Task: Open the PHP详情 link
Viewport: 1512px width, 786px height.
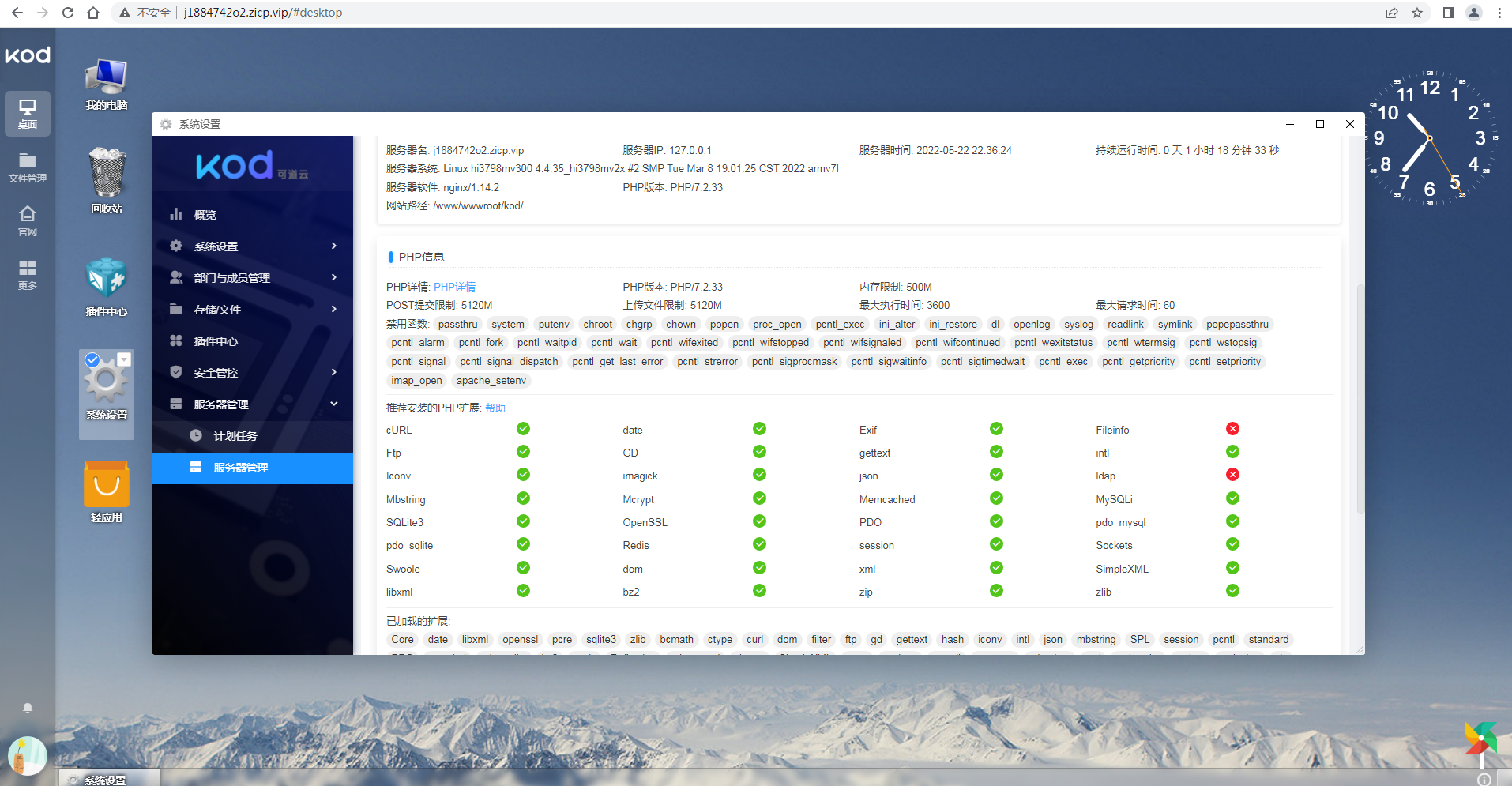Action: pos(454,287)
